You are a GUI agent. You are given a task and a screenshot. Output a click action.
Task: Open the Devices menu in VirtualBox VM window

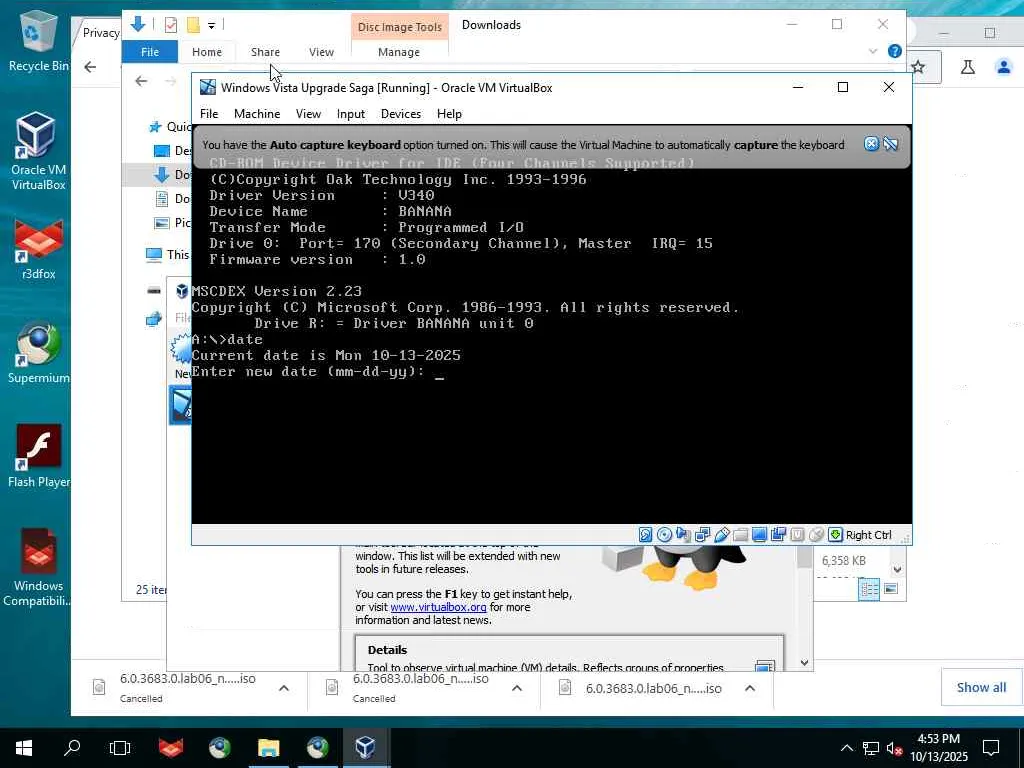tap(401, 114)
